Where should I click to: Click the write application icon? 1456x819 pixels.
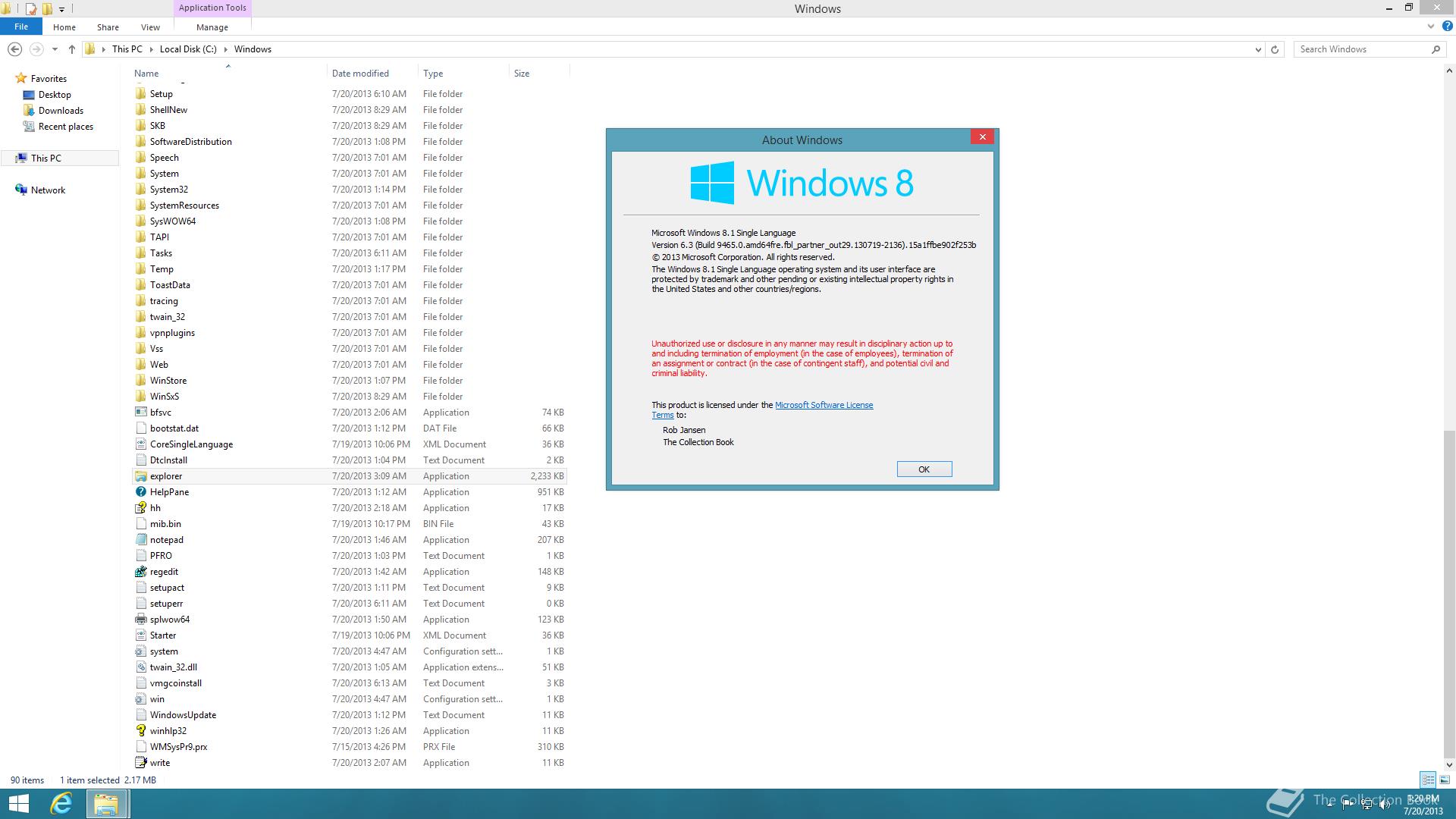[140, 763]
